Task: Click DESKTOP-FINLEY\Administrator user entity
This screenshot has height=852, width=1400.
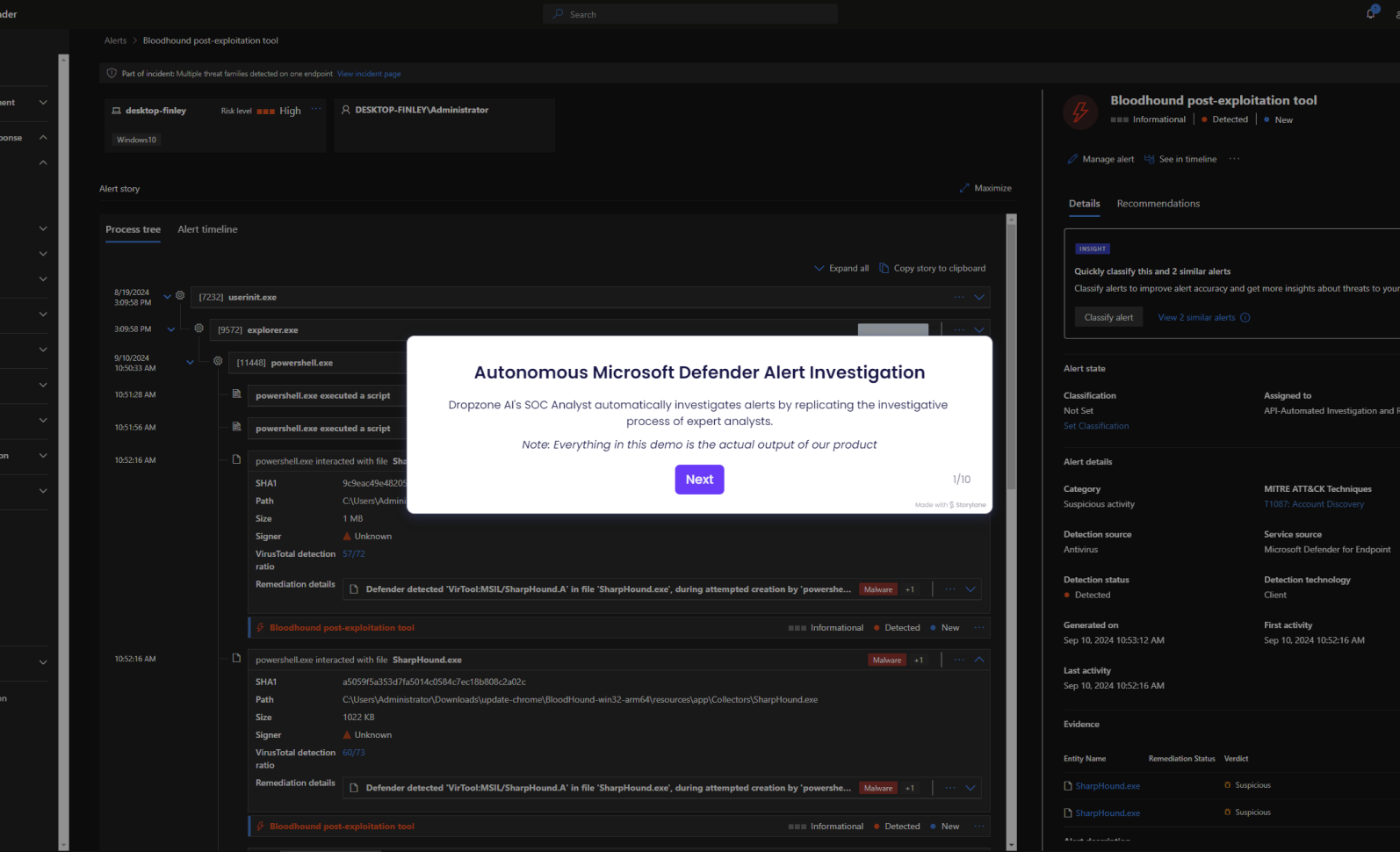Action: click(x=422, y=110)
